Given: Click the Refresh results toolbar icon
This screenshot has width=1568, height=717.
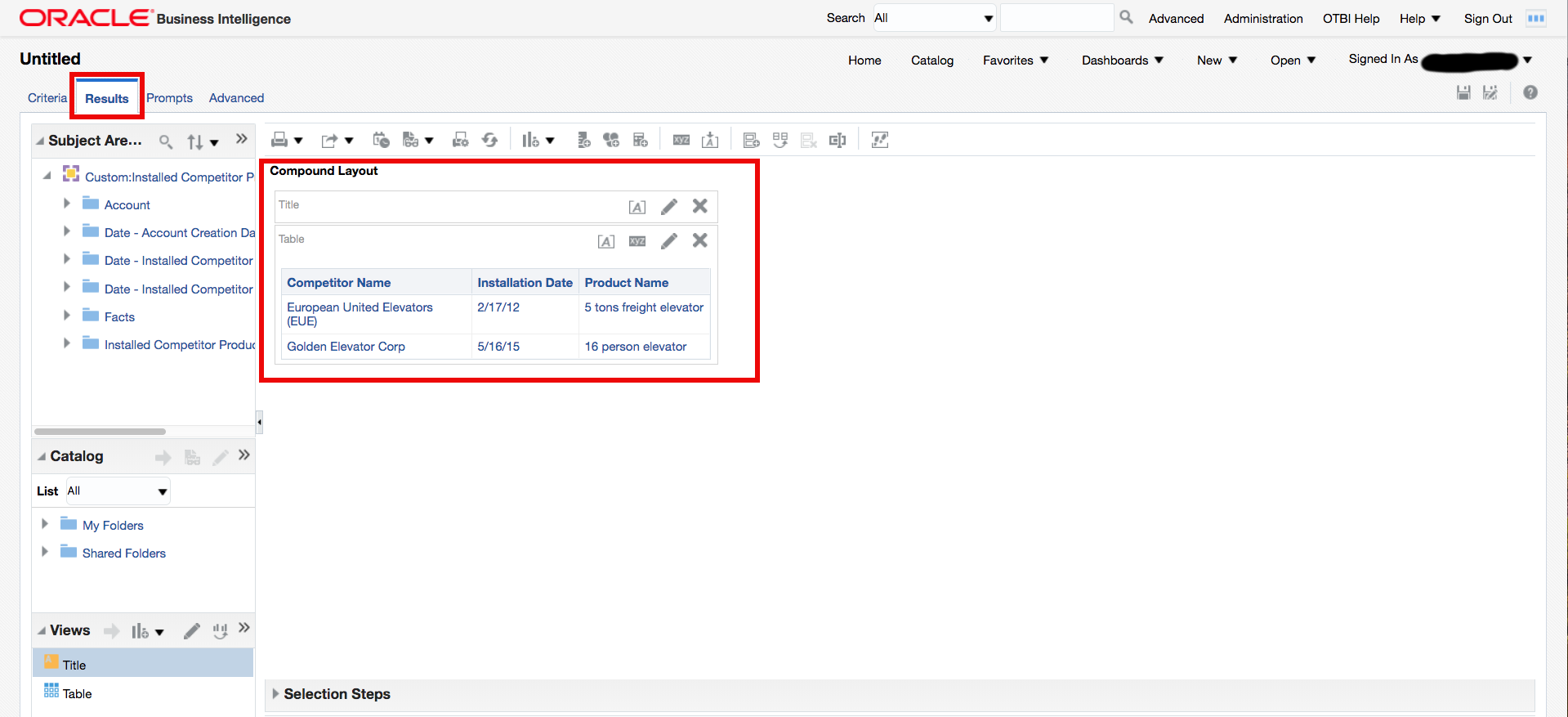Looking at the screenshot, I should coord(489,140).
